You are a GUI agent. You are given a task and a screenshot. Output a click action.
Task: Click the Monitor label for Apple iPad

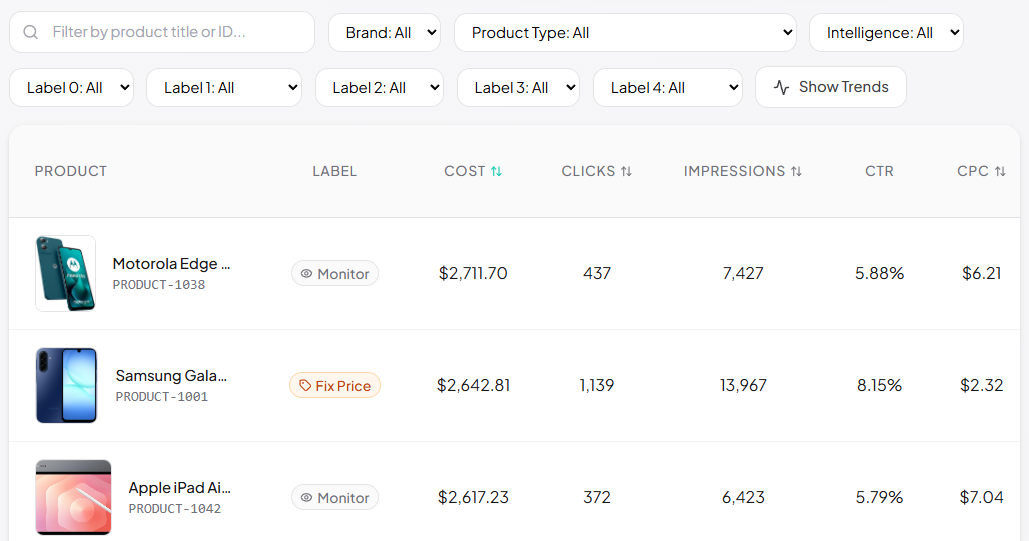point(335,498)
